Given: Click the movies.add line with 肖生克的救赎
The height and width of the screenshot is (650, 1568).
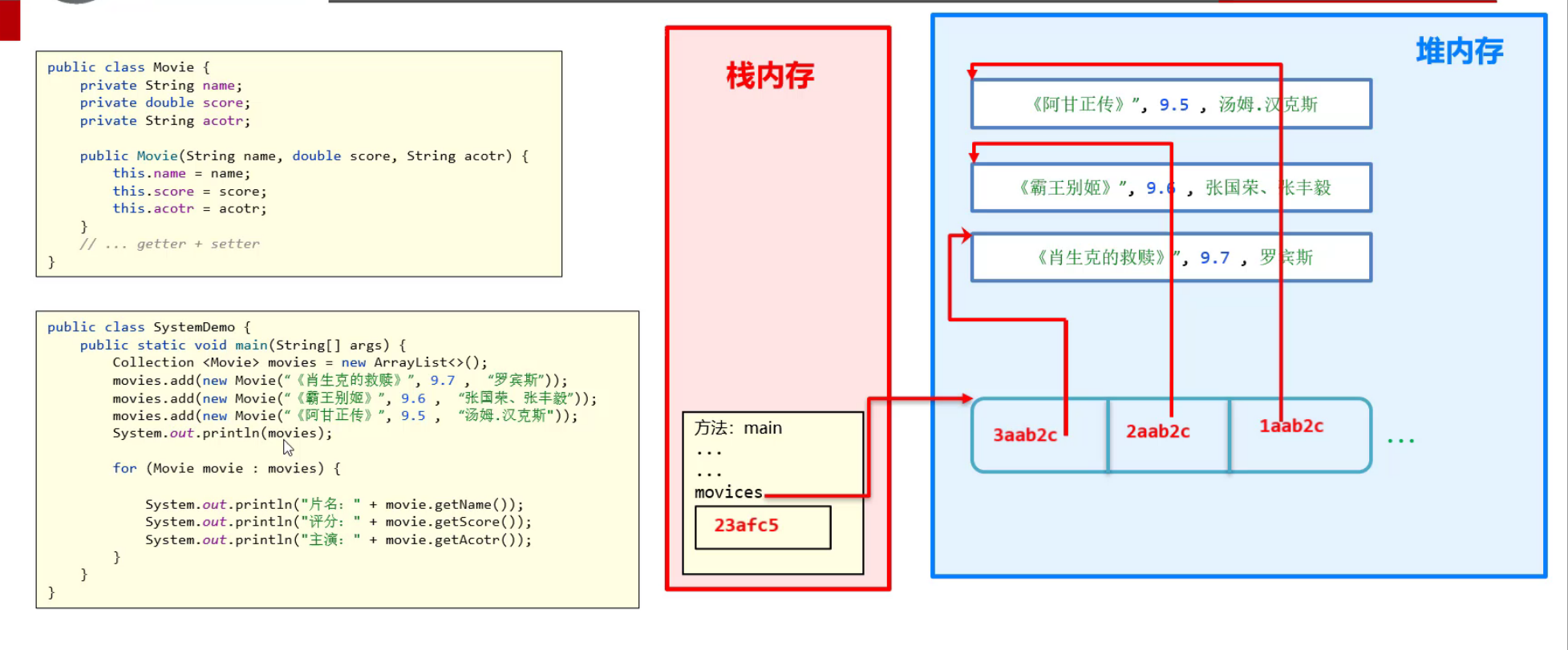Looking at the screenshot, I should pyautogui.click(x=340, y=380).
